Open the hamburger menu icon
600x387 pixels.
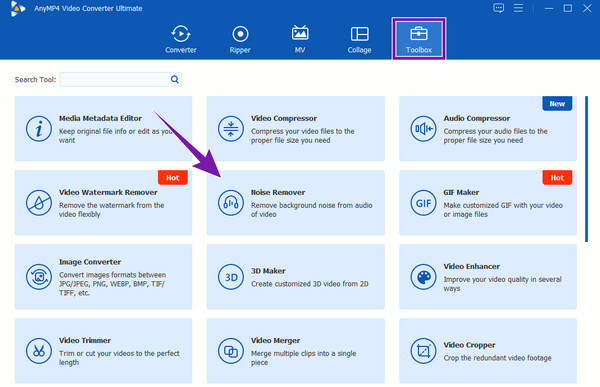[x=518, y=8]
